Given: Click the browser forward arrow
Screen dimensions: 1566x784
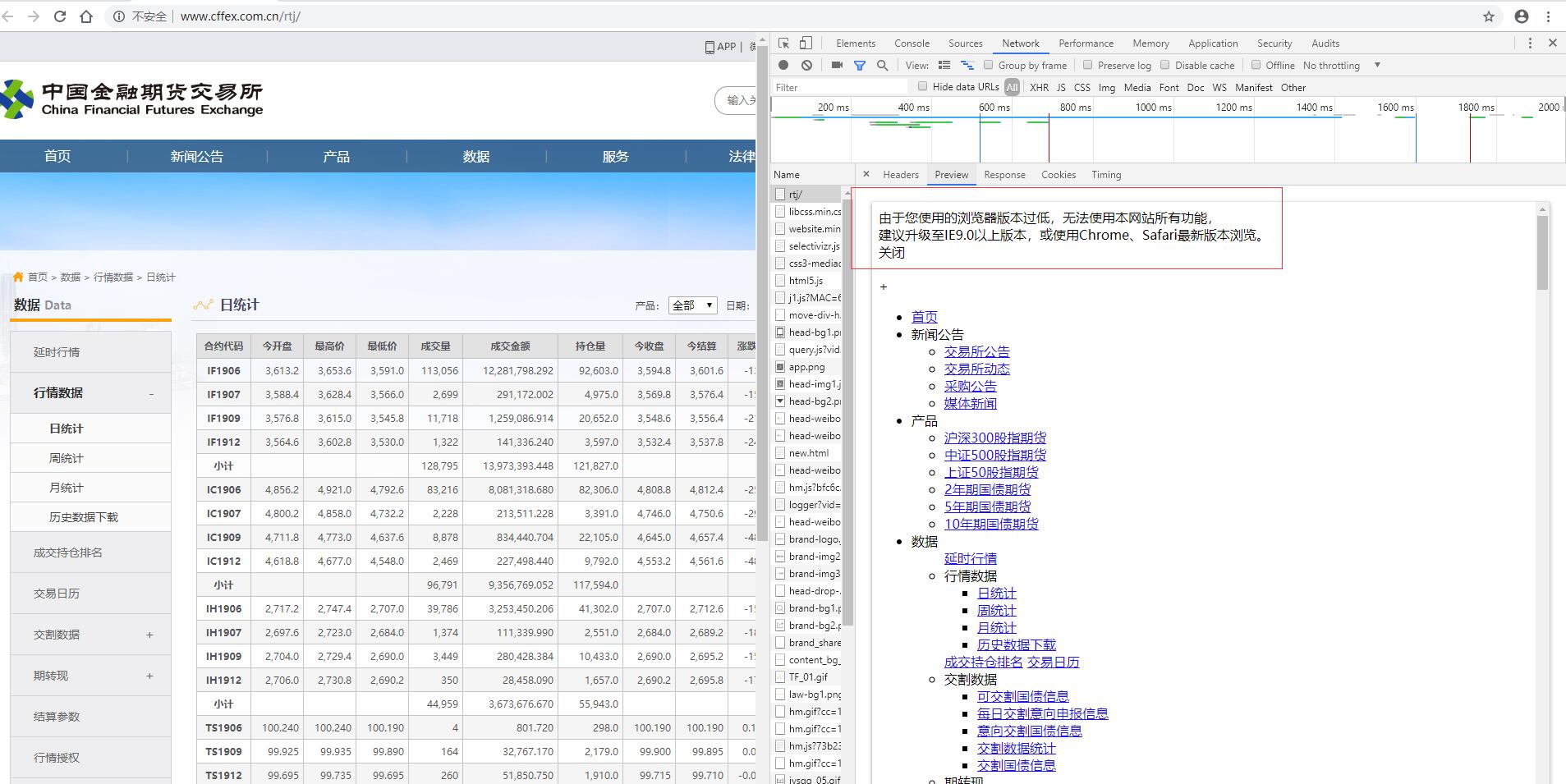Looking at the screenshot, I should [34, 16].
